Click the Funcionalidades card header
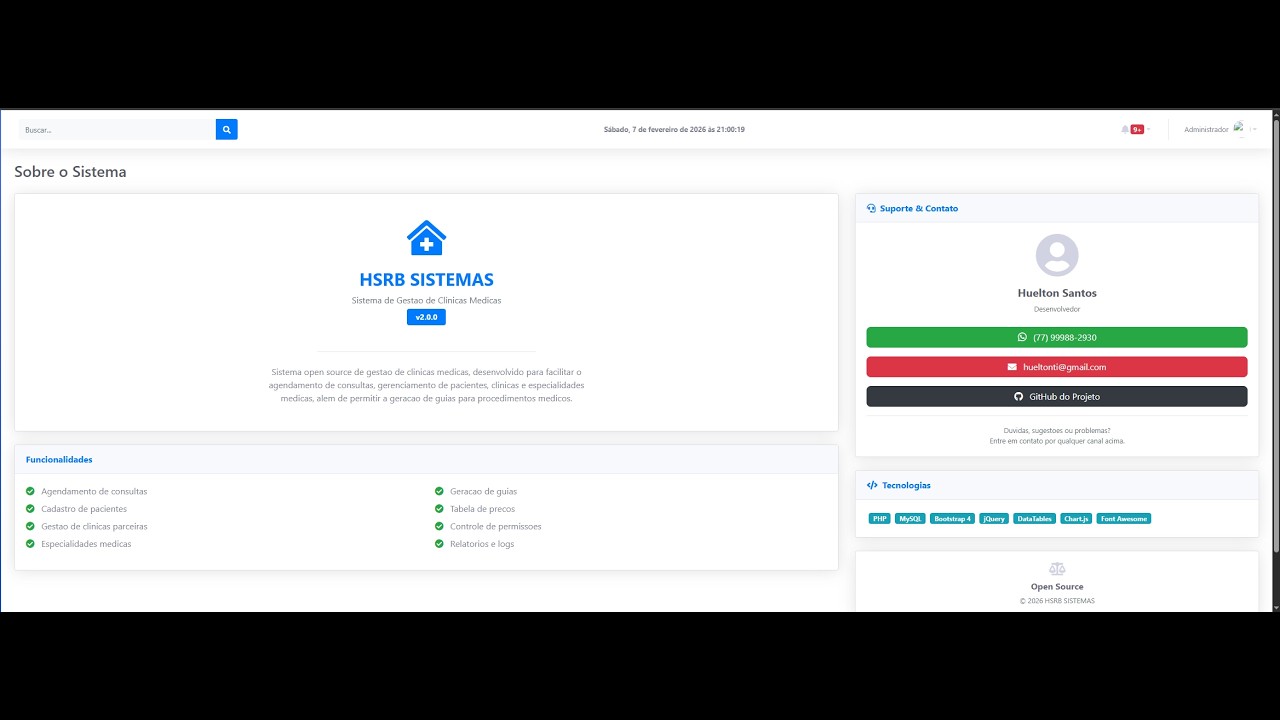Viewport: 1280px width, 720px height. (426, 460)
